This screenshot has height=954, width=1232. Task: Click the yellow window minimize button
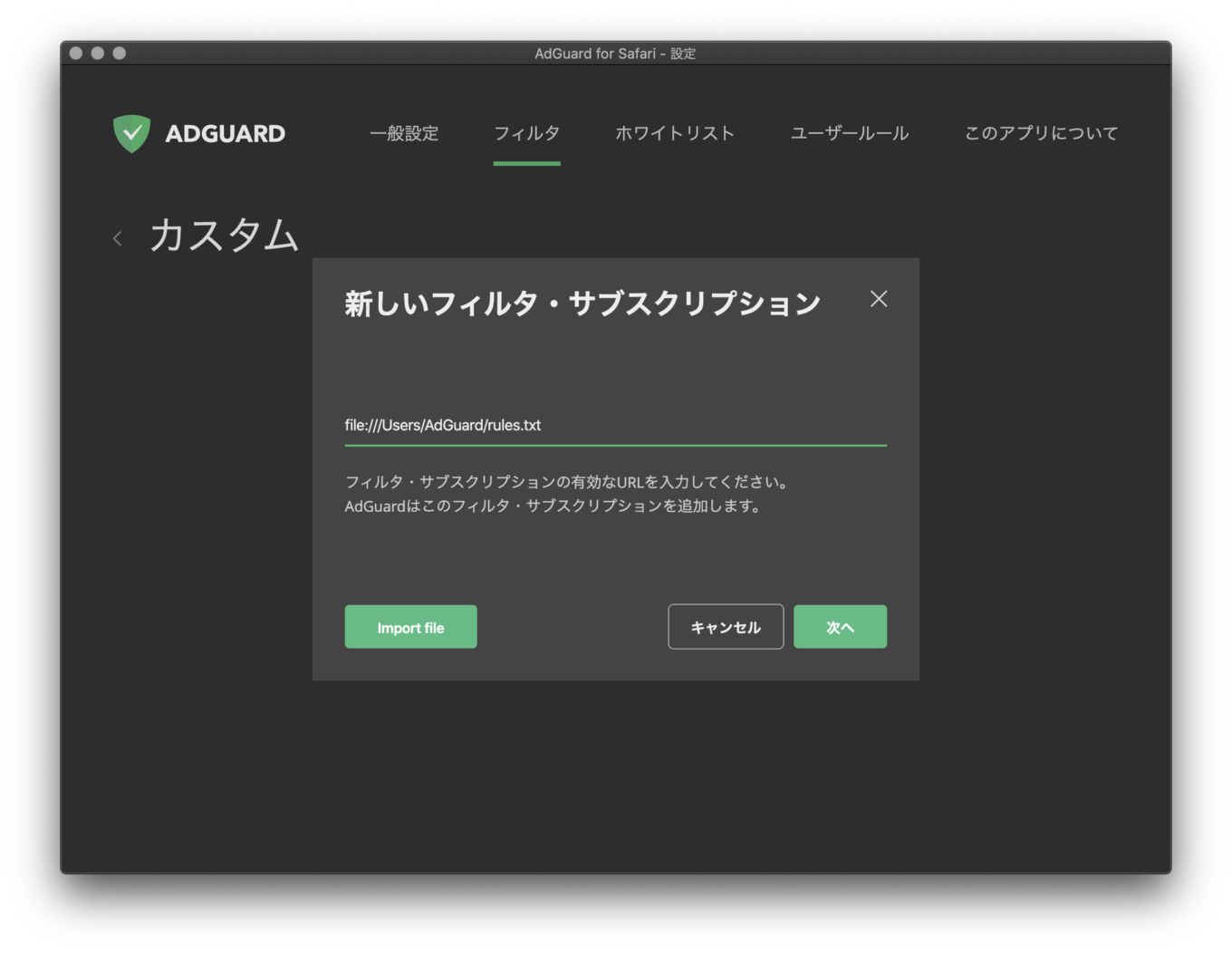point(98,53)
